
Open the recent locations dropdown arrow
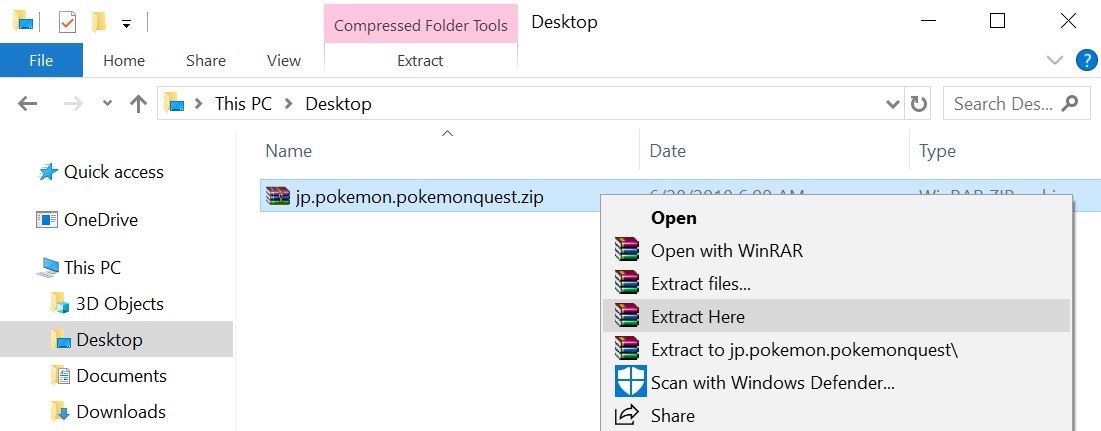pos(107,104)
